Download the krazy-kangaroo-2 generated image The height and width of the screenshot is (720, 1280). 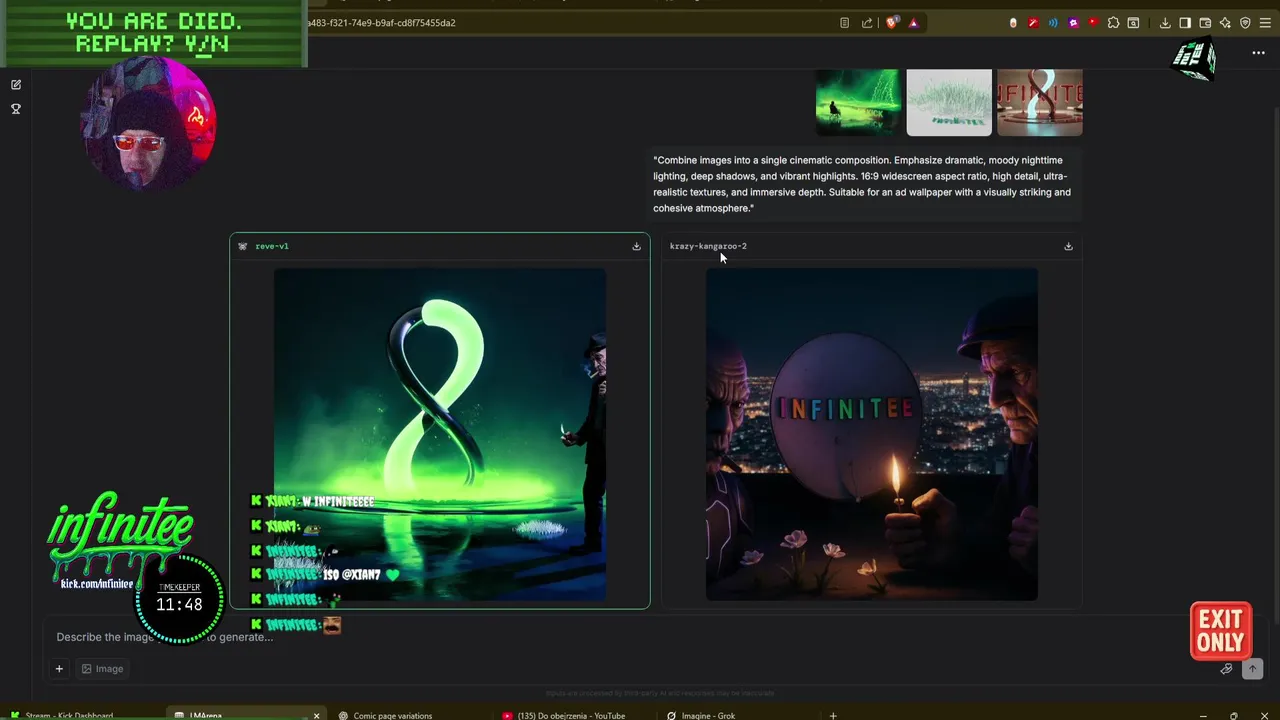pos(1068,246)
